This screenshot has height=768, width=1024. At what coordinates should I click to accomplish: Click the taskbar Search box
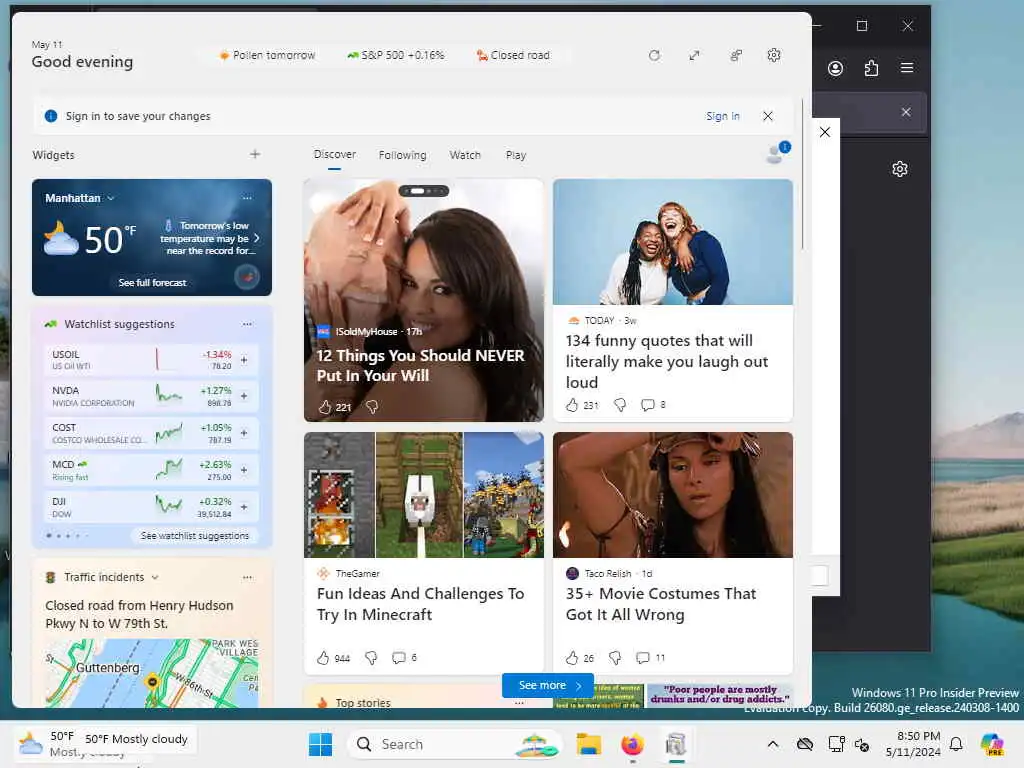456,744
